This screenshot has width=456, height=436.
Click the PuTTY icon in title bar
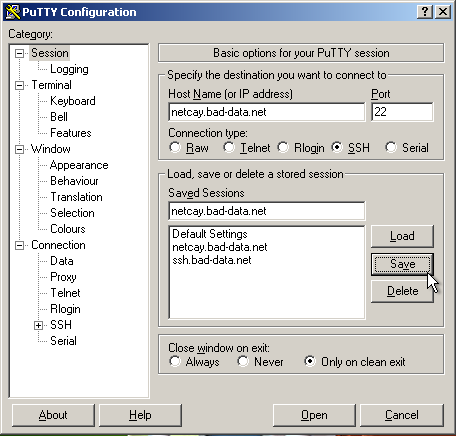13,12
